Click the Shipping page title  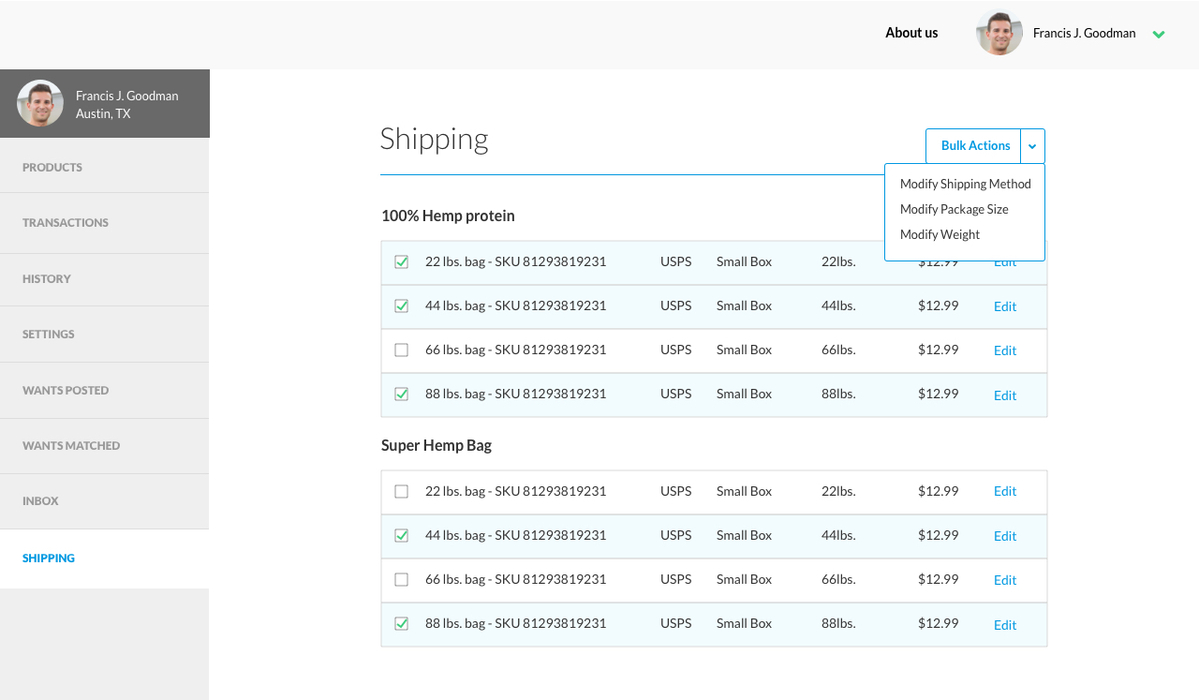tap(434, 140)
